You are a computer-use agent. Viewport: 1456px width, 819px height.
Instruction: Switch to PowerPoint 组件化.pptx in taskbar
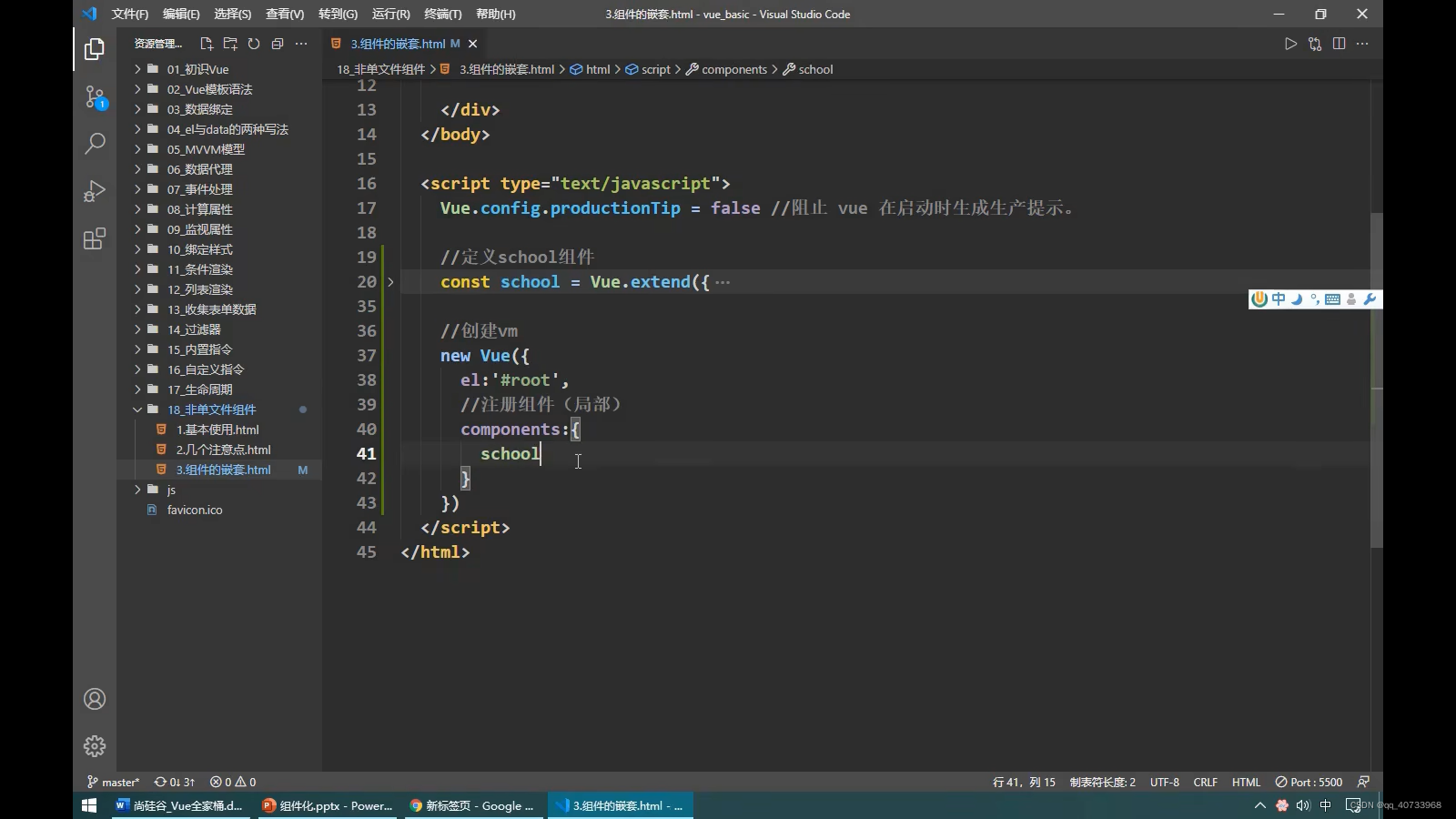[329, 805]
